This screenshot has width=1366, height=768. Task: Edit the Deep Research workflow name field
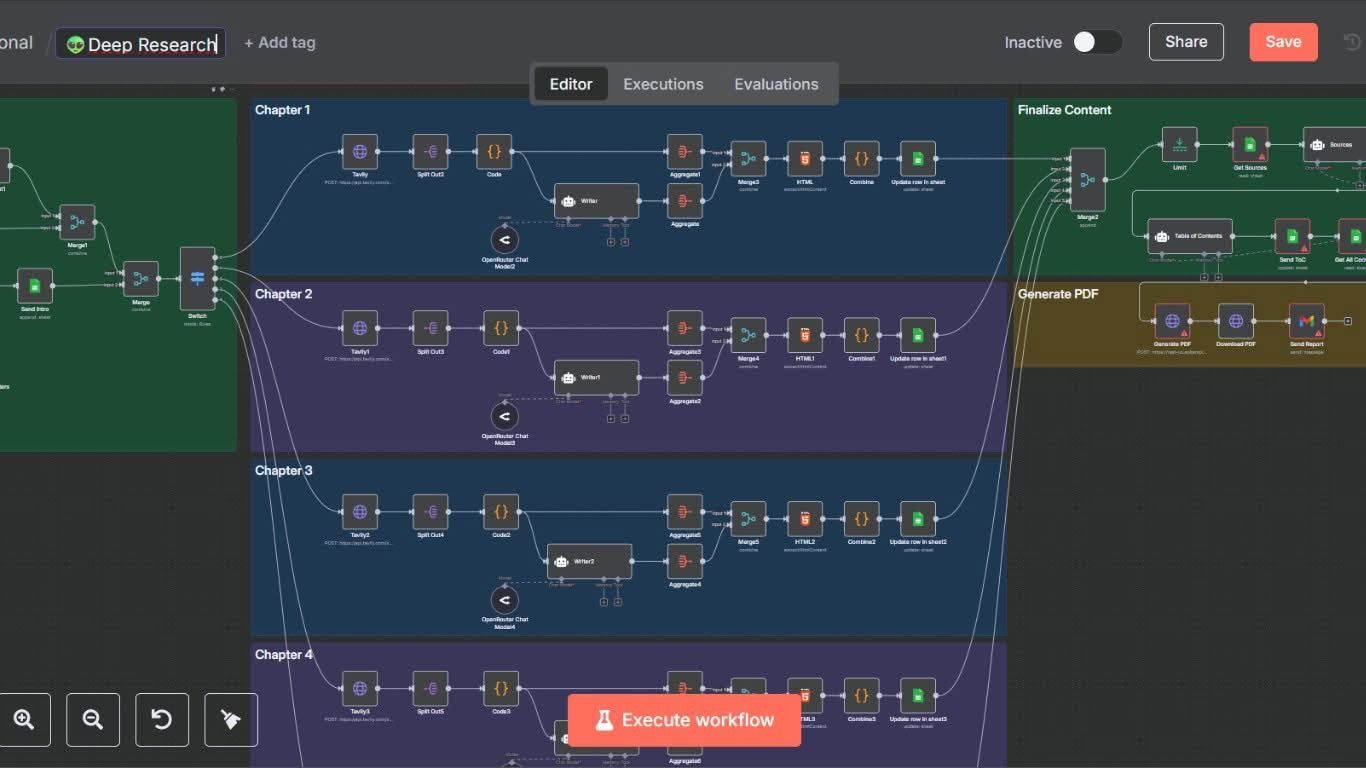pyautogui.click(x=140, y=44)
